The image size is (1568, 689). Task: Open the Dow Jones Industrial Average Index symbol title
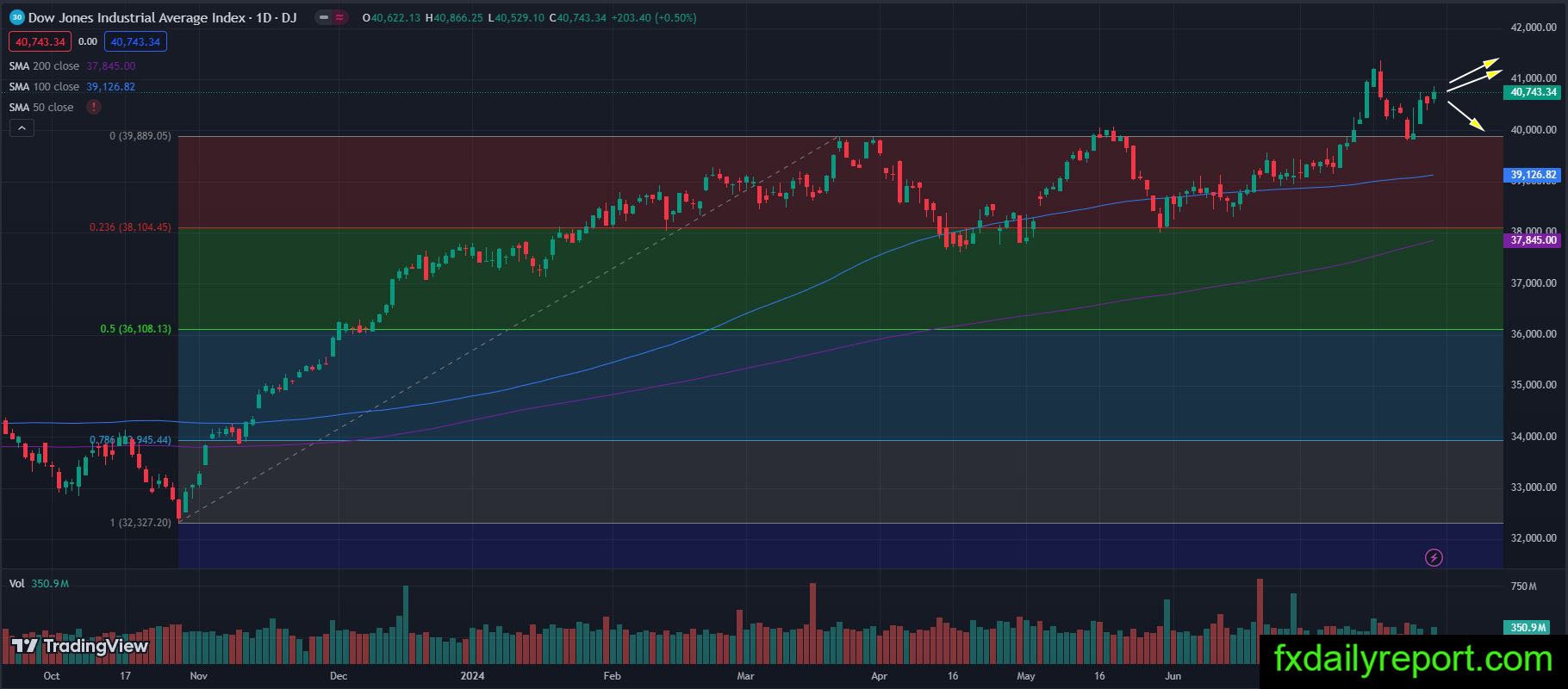[x=163, y=17]
